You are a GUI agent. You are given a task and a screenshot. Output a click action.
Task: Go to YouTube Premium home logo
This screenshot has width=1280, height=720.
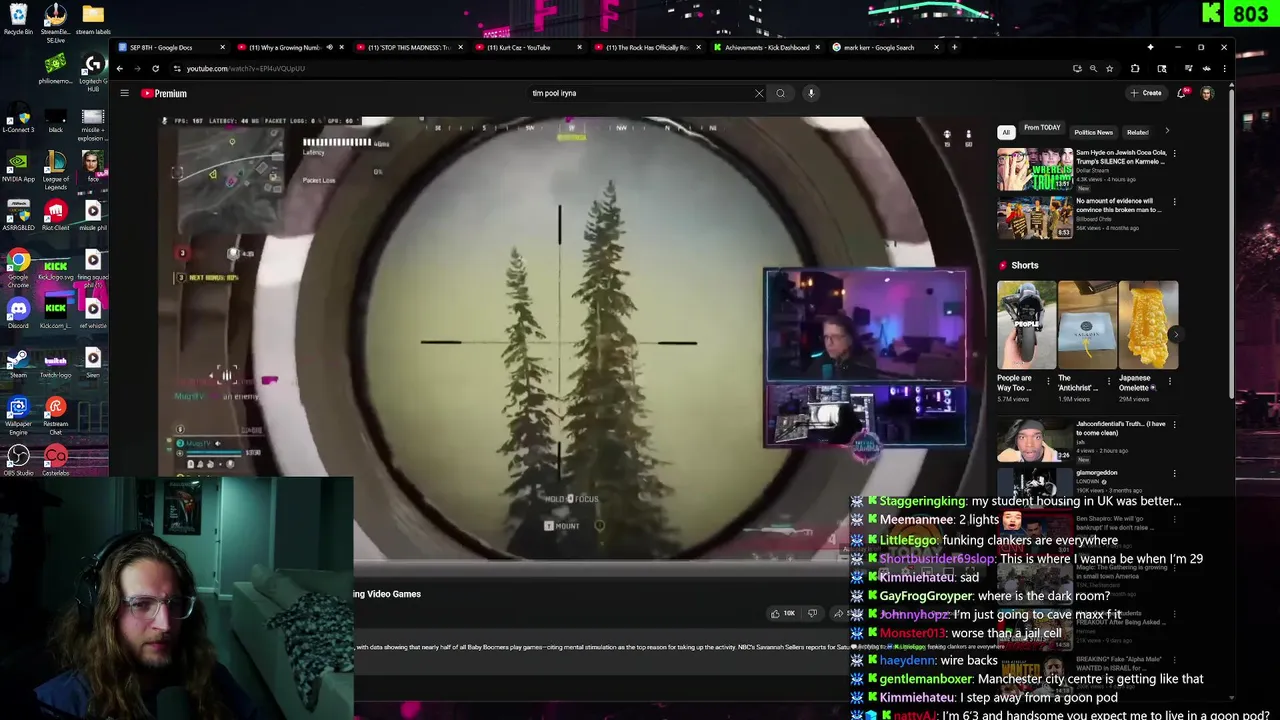164,93
